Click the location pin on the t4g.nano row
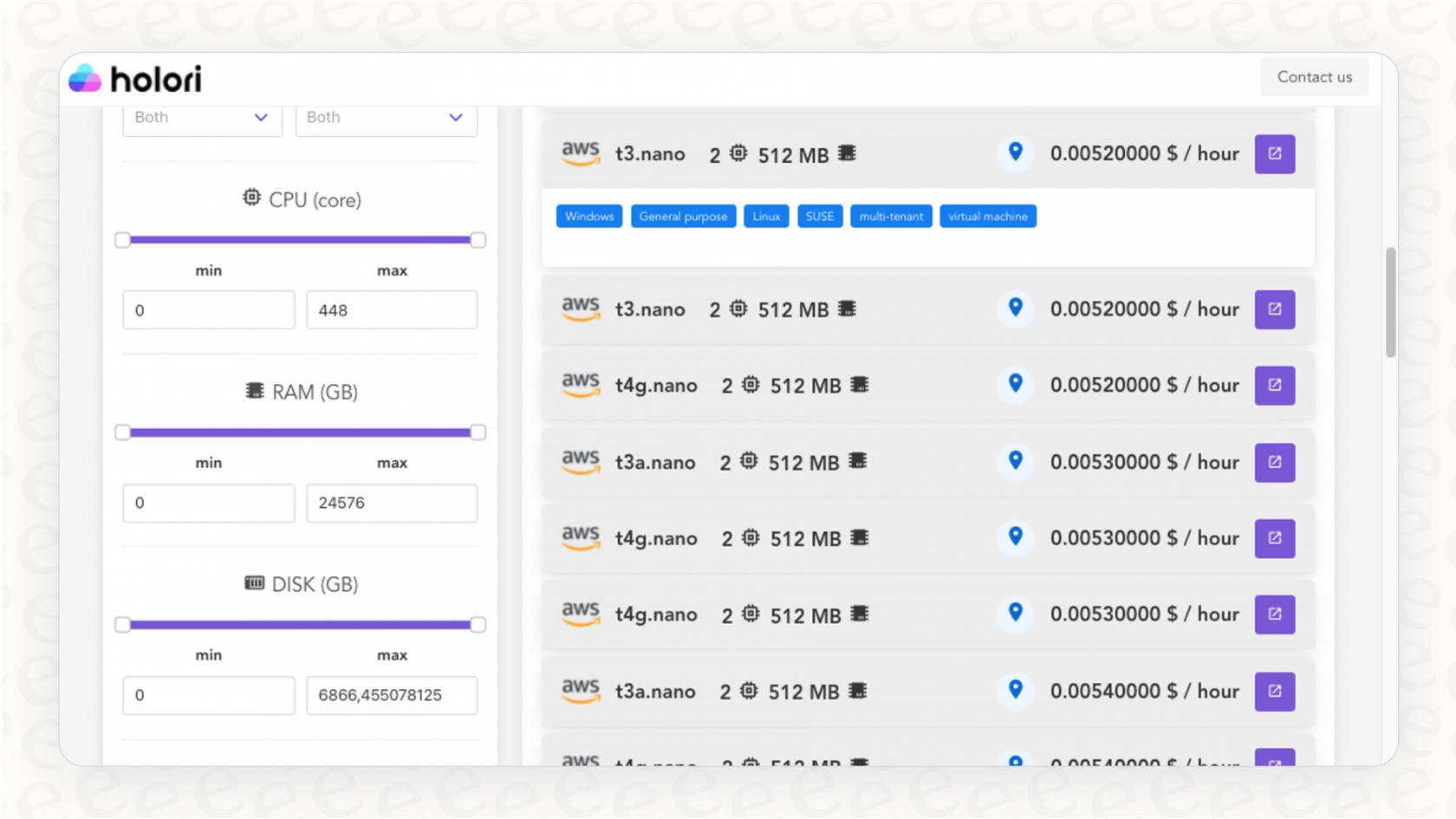The image size is (1456, 819). click(1015, 385)
